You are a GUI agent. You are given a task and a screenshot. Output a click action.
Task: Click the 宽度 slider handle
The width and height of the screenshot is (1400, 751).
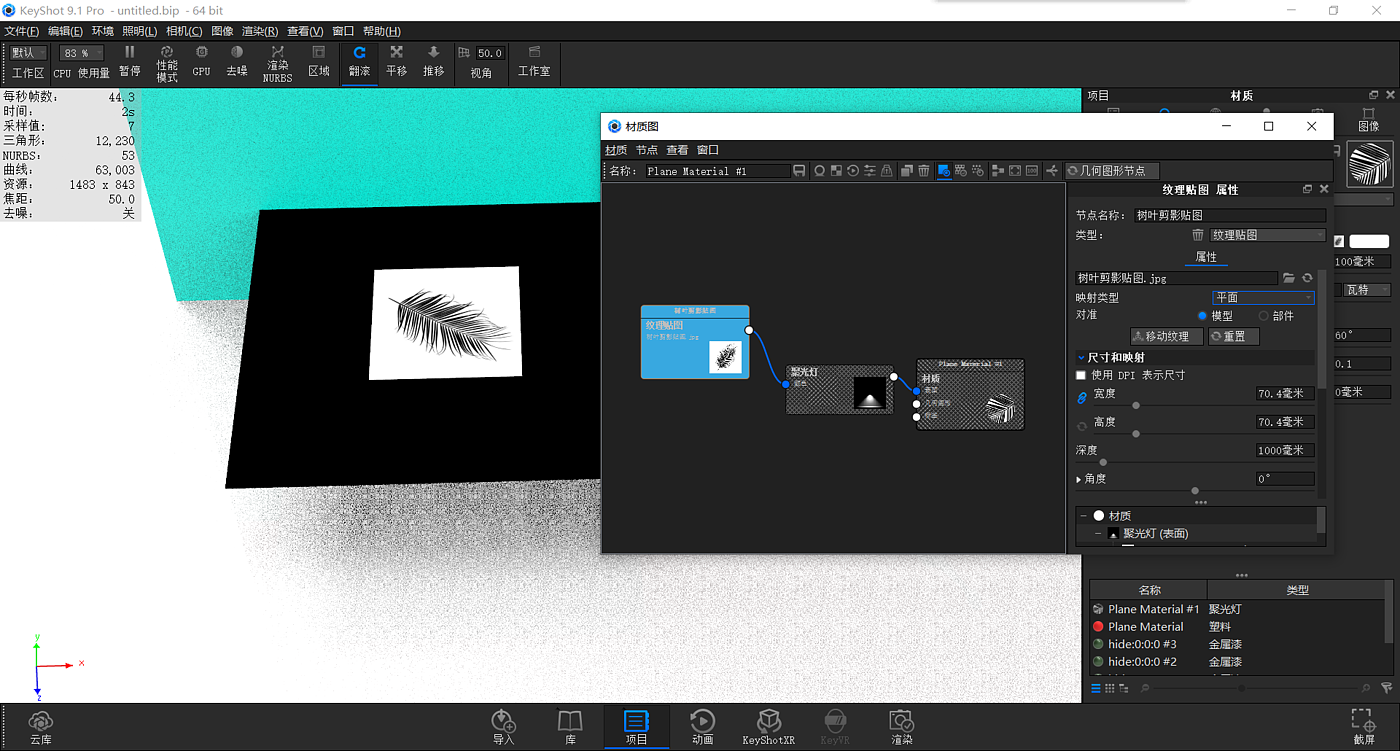tap(1136, 406)
